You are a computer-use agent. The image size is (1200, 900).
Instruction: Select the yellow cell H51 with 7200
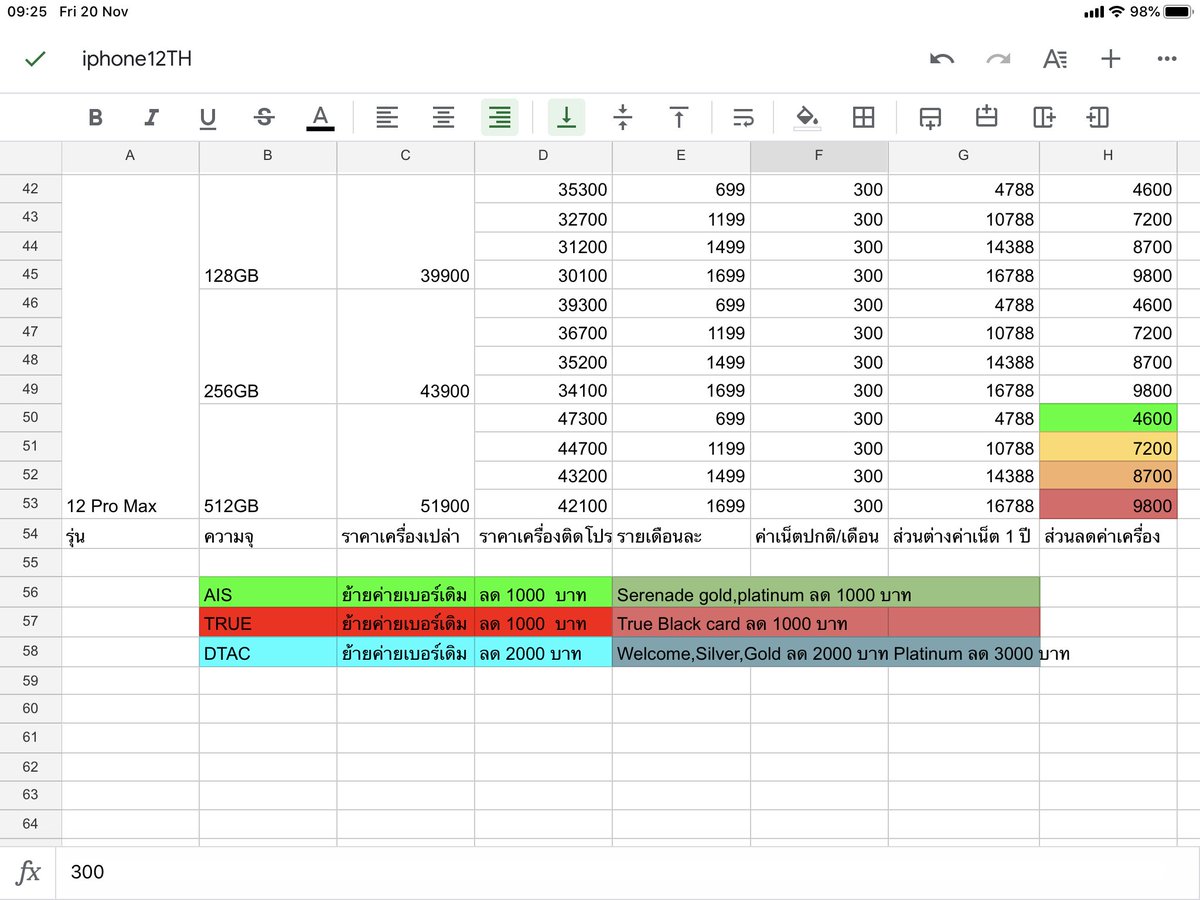point(1108,447)
